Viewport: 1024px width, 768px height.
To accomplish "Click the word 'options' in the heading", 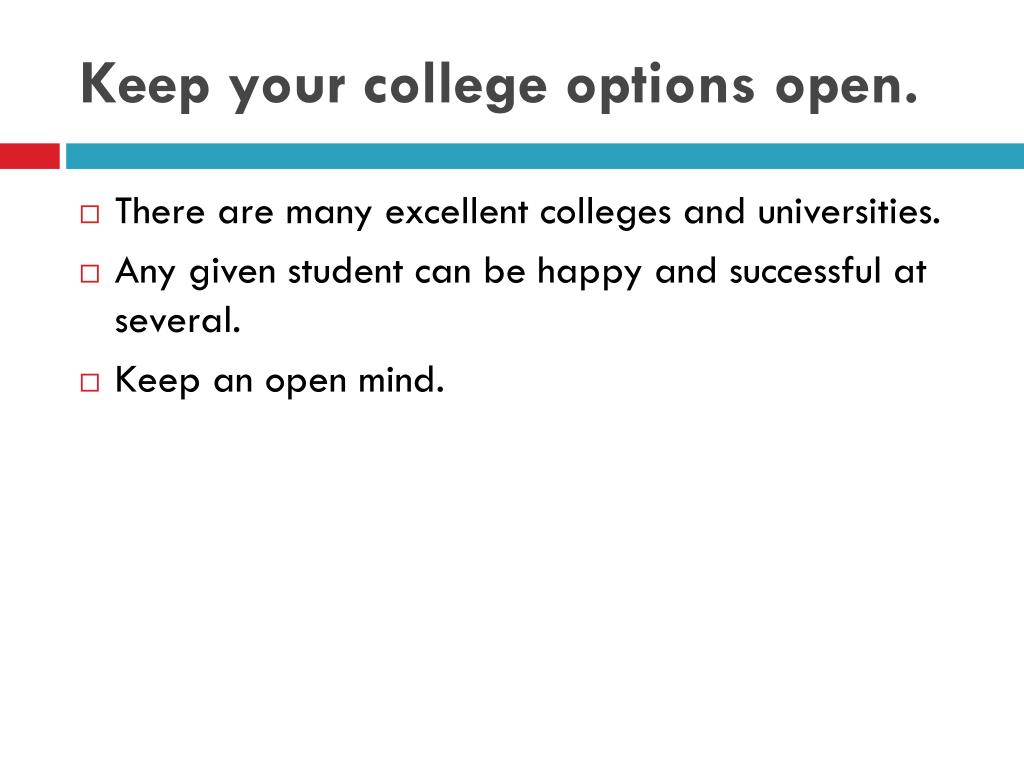I will click(660, 87).
